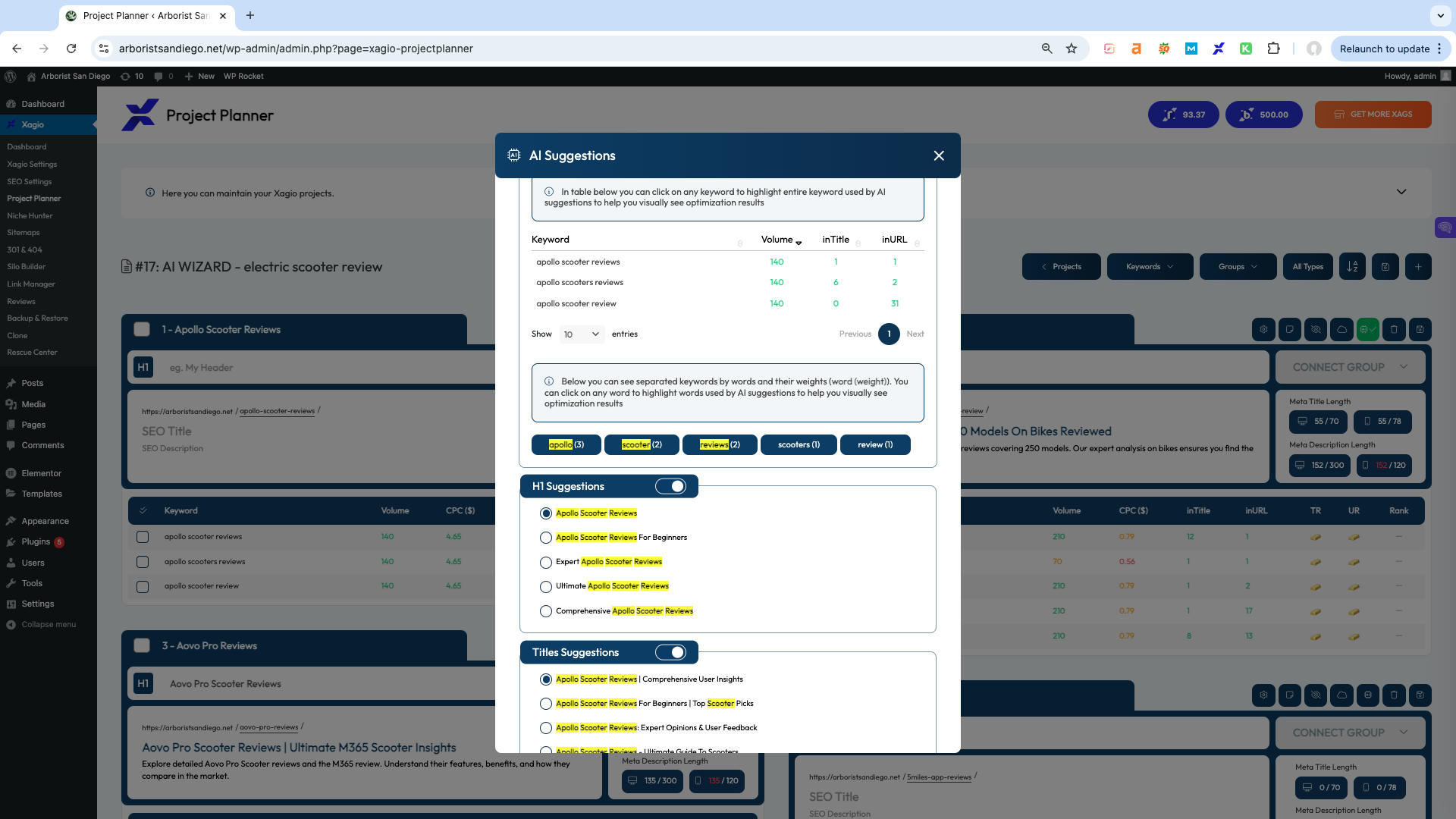Viewport: 1456px width, 819px height.
Task: Highlight the 'scooters (1)' word chip
Action: pos(799,444)
